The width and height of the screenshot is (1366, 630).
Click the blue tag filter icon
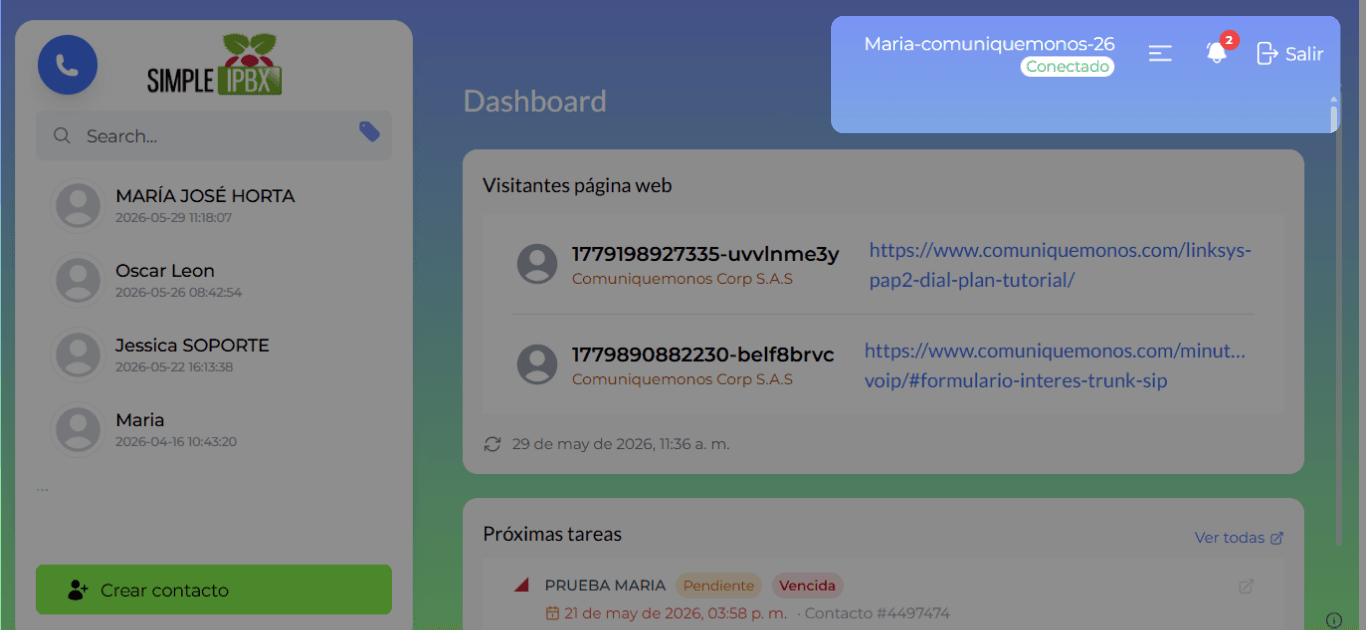[369, 132]
